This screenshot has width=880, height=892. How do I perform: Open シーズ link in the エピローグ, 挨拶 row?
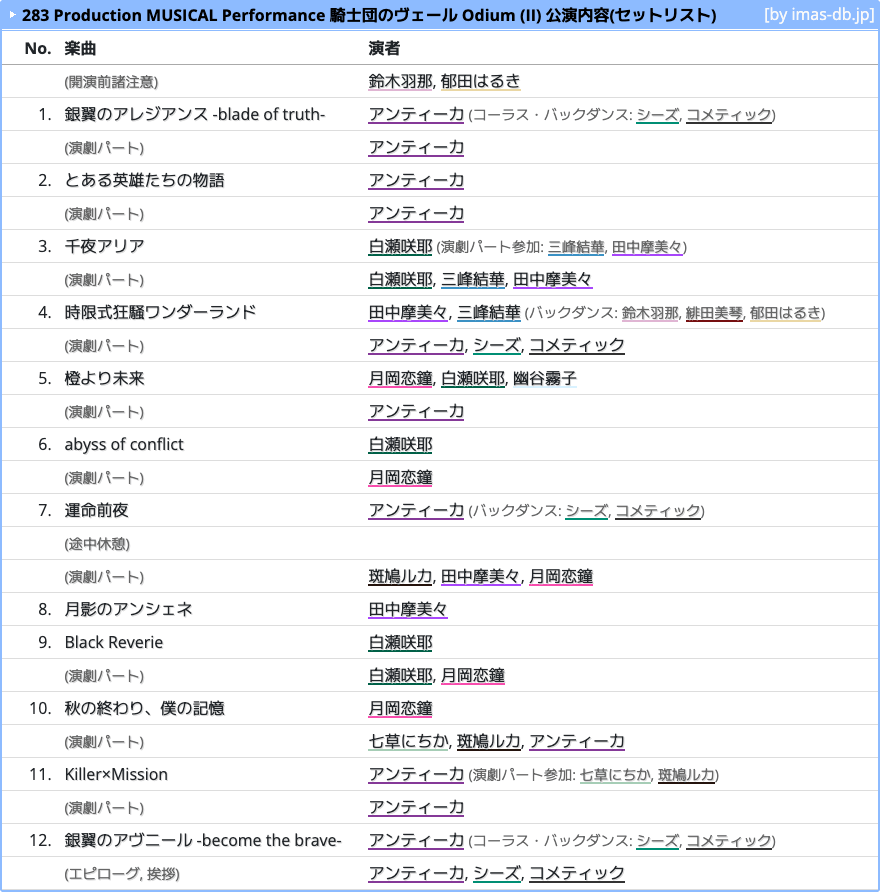[x=497, y=873]
